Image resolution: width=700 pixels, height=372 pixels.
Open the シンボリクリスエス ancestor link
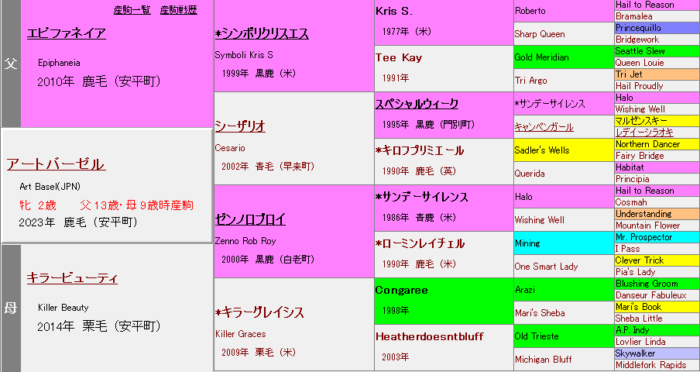(262, 34)
